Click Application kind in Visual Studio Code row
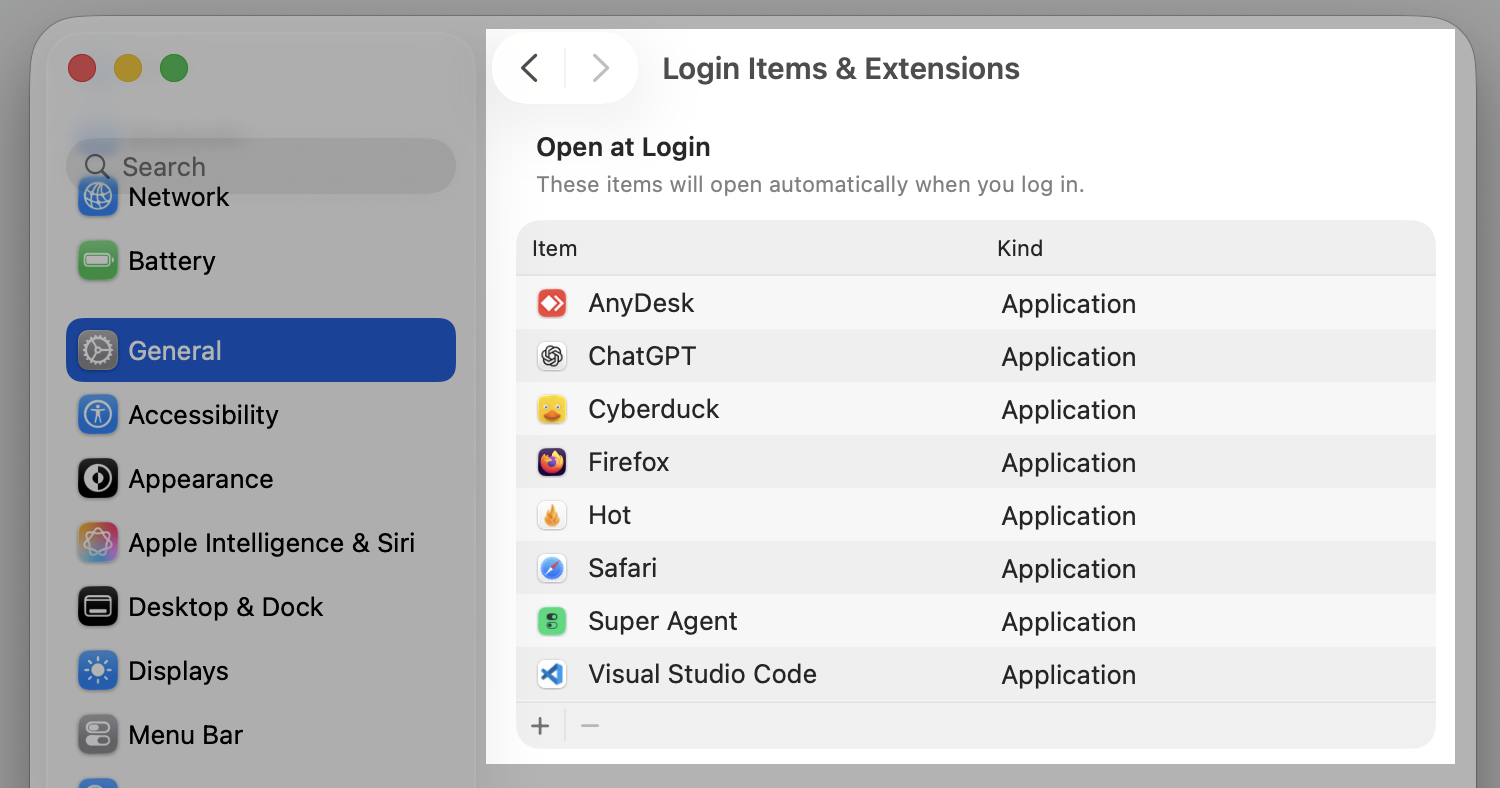Viewport: 1500px width, 788px height. pos(1069,676)
